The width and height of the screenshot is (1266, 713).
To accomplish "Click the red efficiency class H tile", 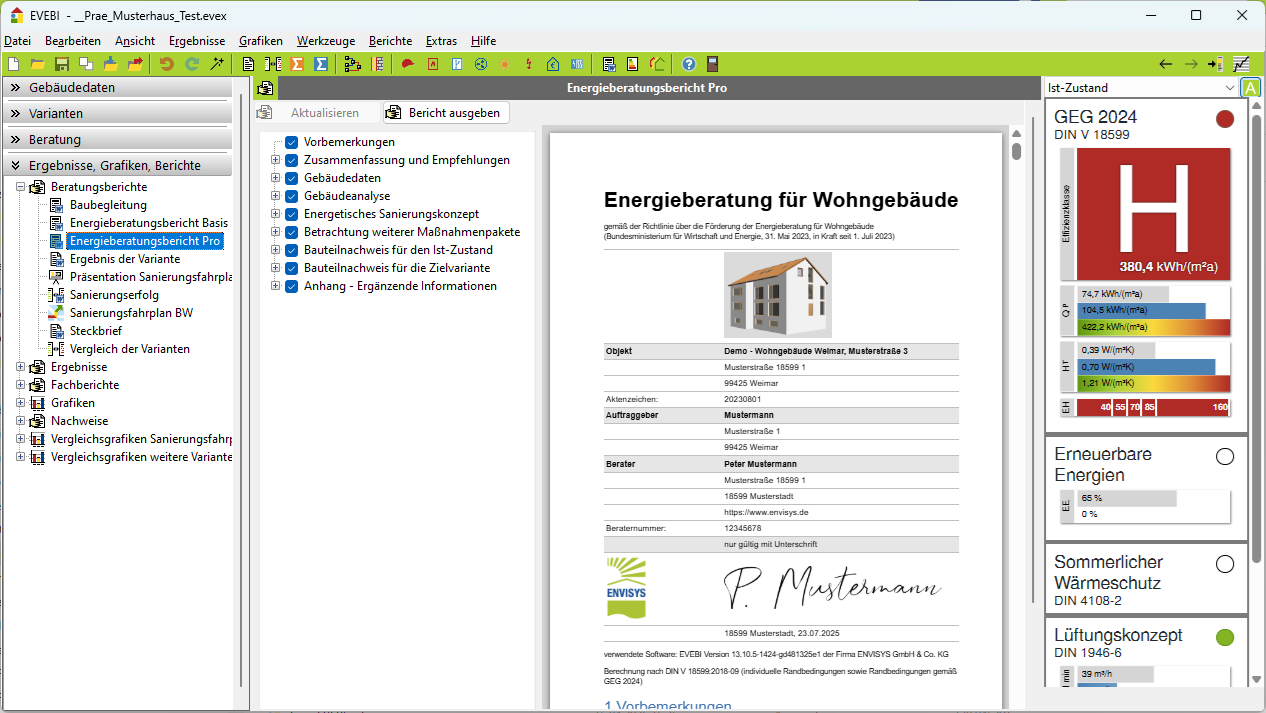I will coord(1152,214).
